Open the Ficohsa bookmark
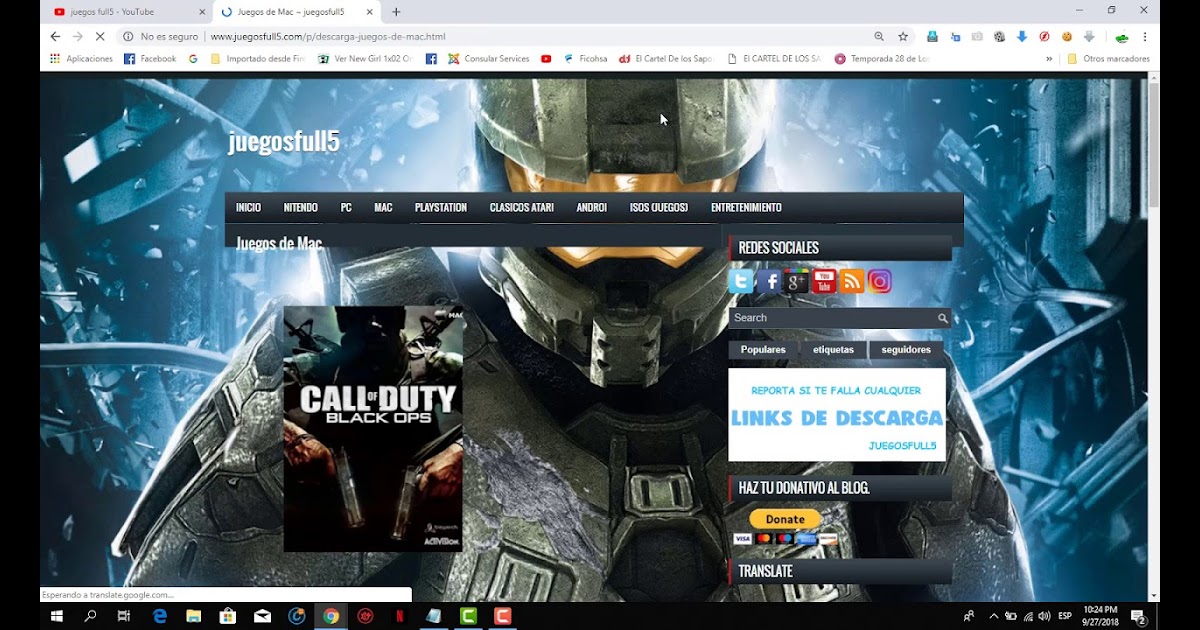This screenshot has width=1200, height=630. (585, 59)
